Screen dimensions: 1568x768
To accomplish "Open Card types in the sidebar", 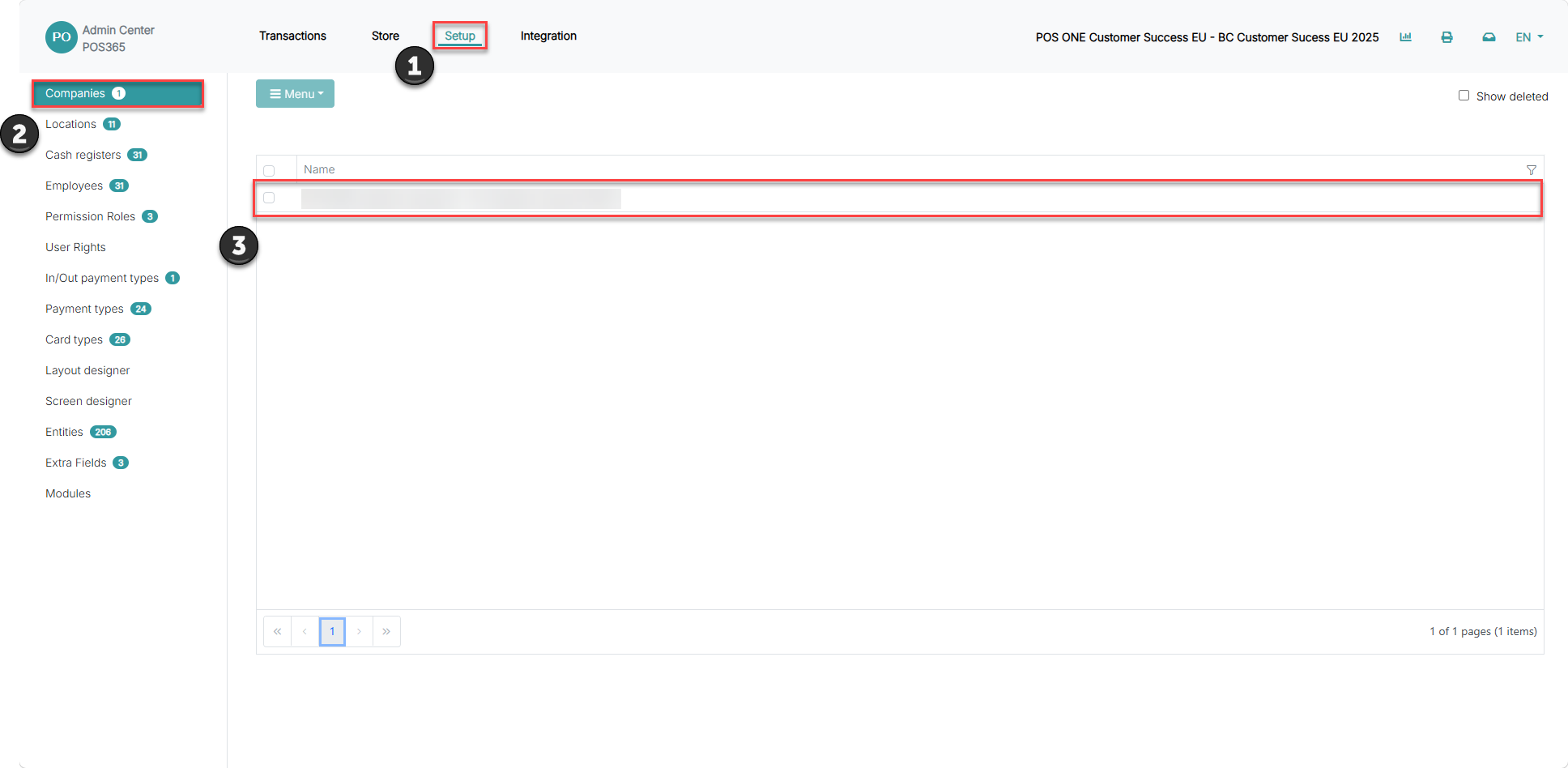I will pyautogui.click(x=74, y=339).
